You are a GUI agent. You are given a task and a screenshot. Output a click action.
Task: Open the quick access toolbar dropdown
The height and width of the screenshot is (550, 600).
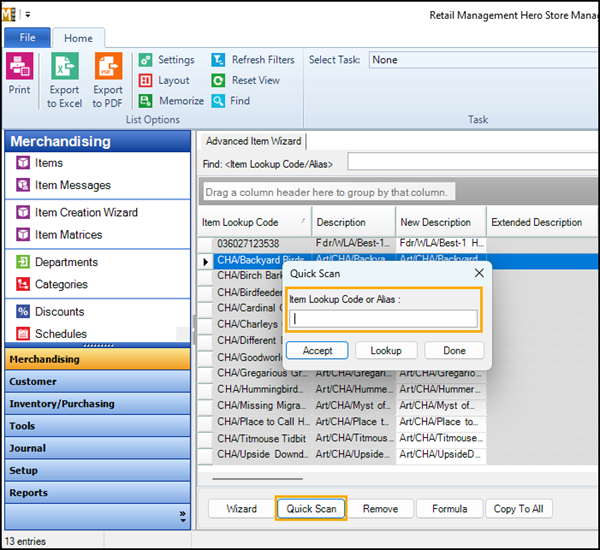coord(28,15)
